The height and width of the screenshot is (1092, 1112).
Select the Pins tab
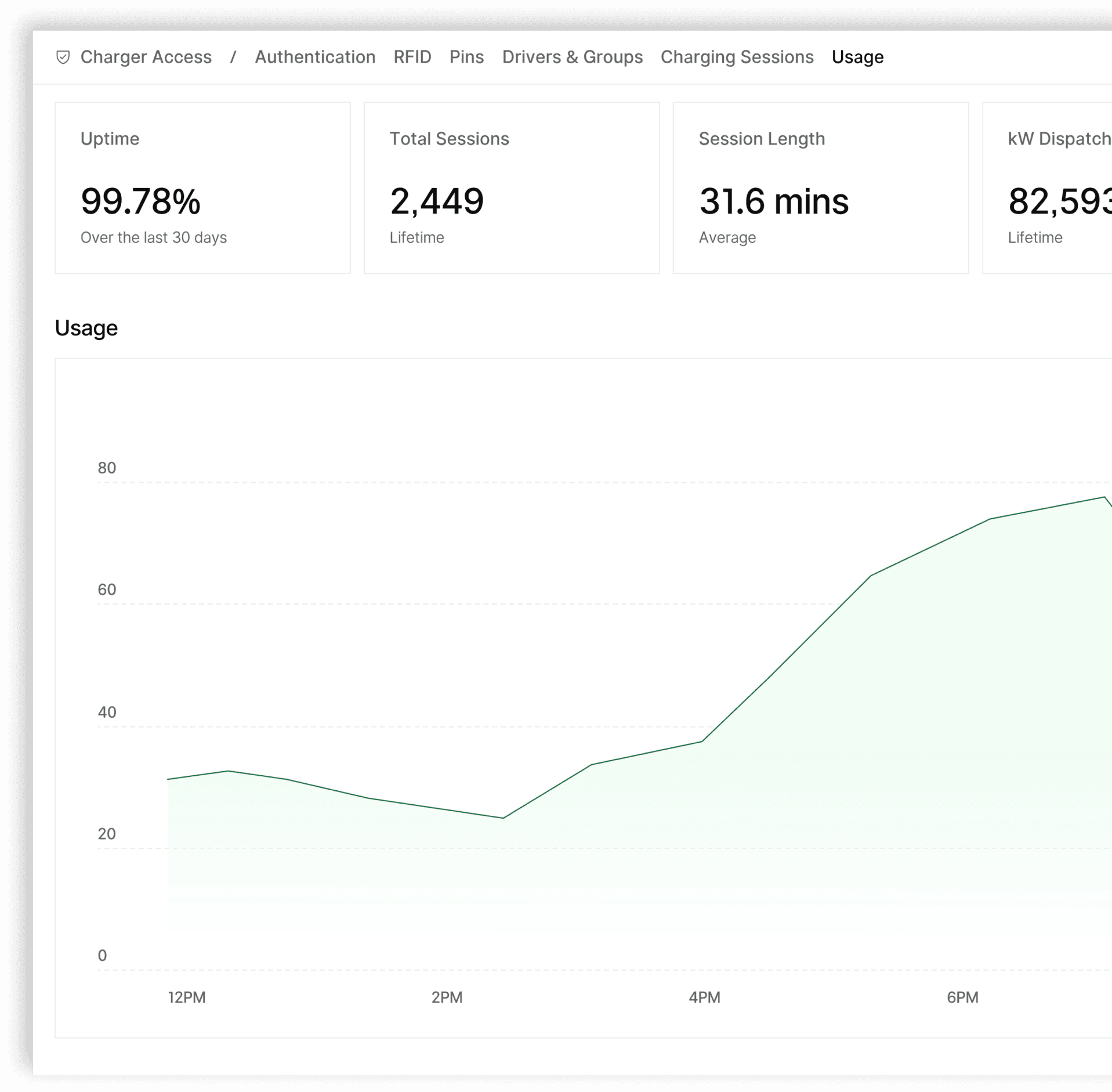point(466,57)
